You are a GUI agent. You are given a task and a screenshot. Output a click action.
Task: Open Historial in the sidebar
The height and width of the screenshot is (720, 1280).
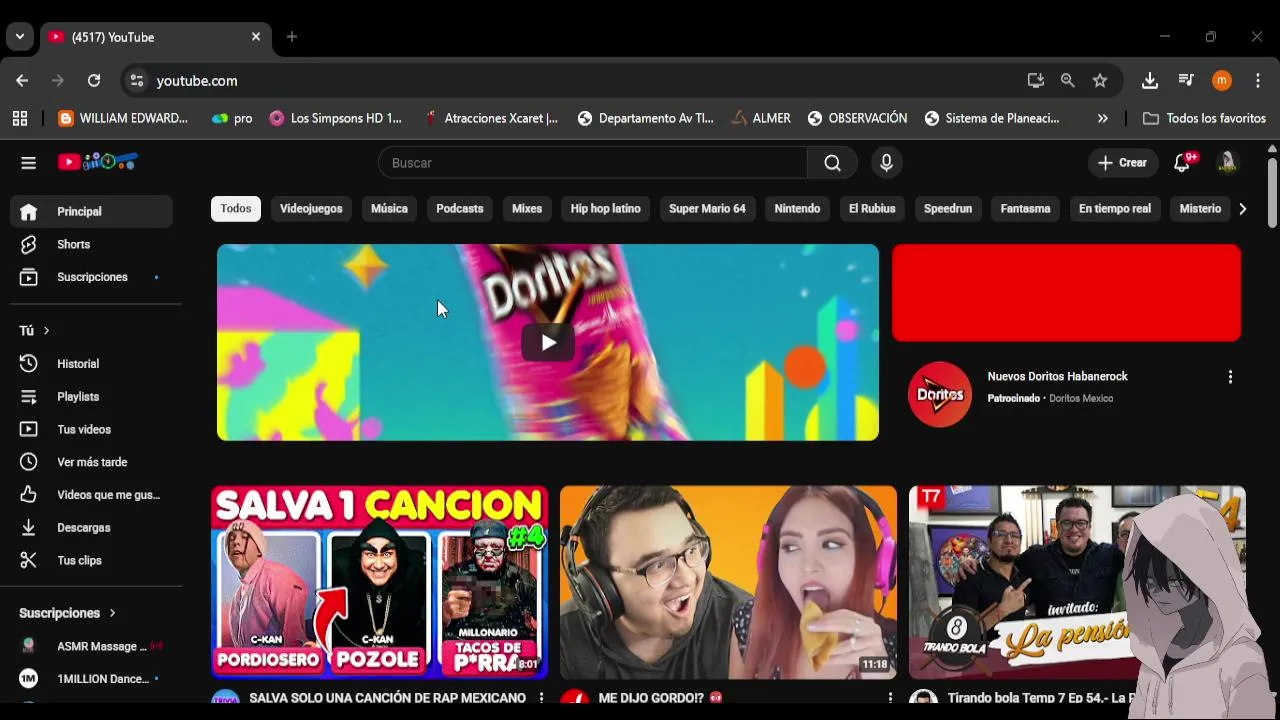(91, 364)
